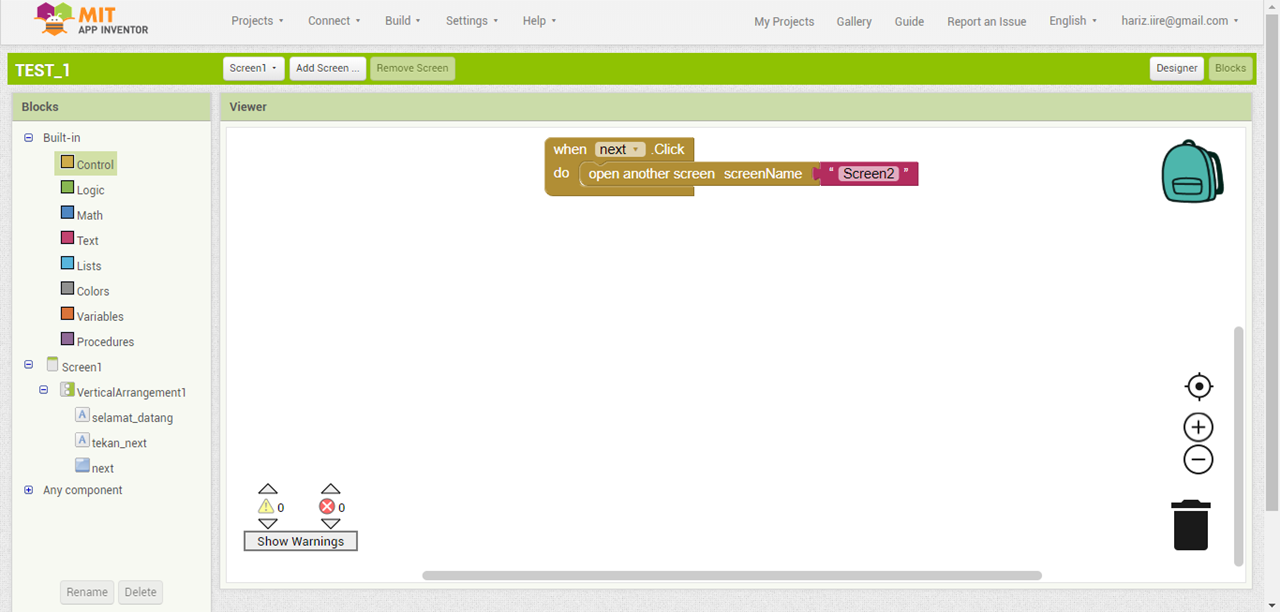Open the backpack icon in the viewer
Image resolution: width=1280 pixels, height=612 pixels.
[1191, 172]
